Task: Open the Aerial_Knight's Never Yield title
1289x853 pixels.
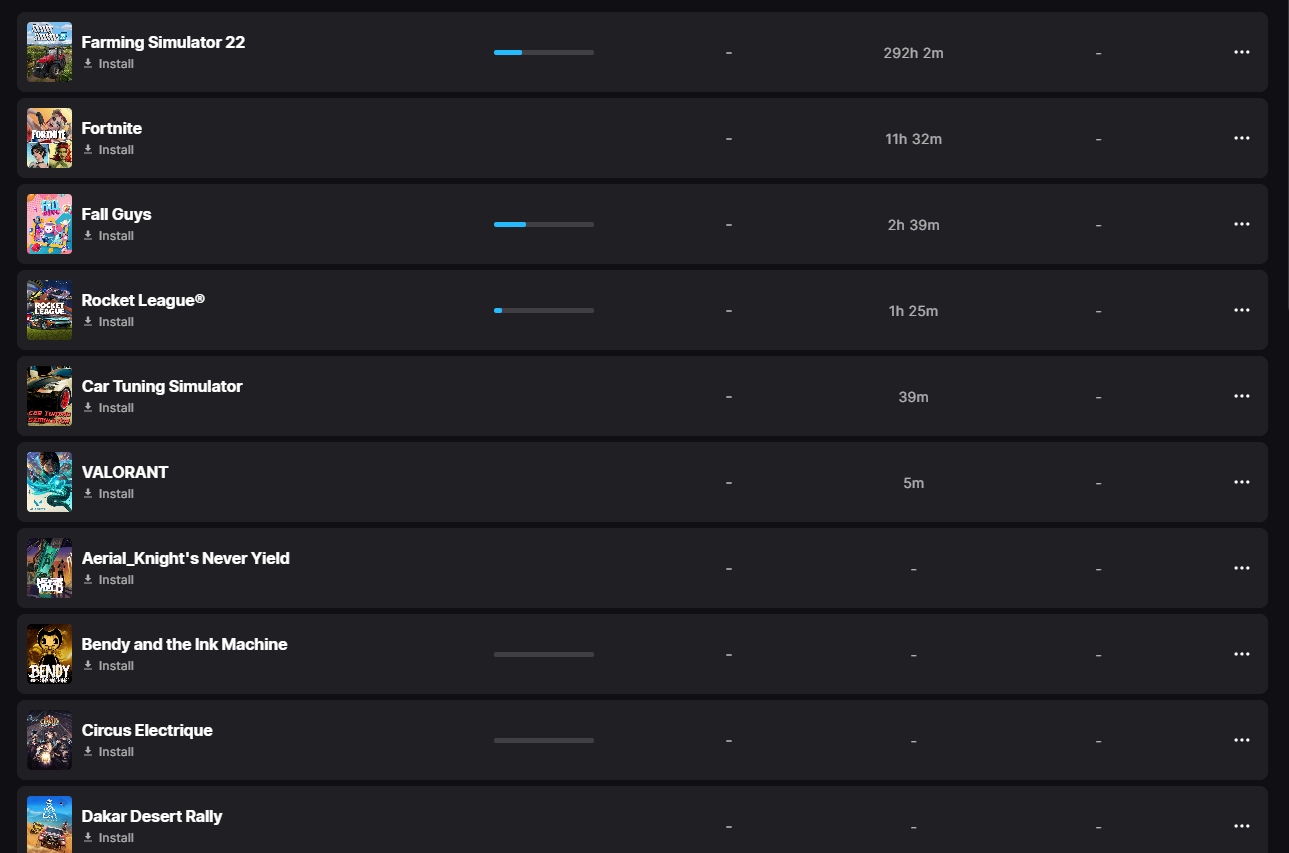Action: (x=186, y=558)
